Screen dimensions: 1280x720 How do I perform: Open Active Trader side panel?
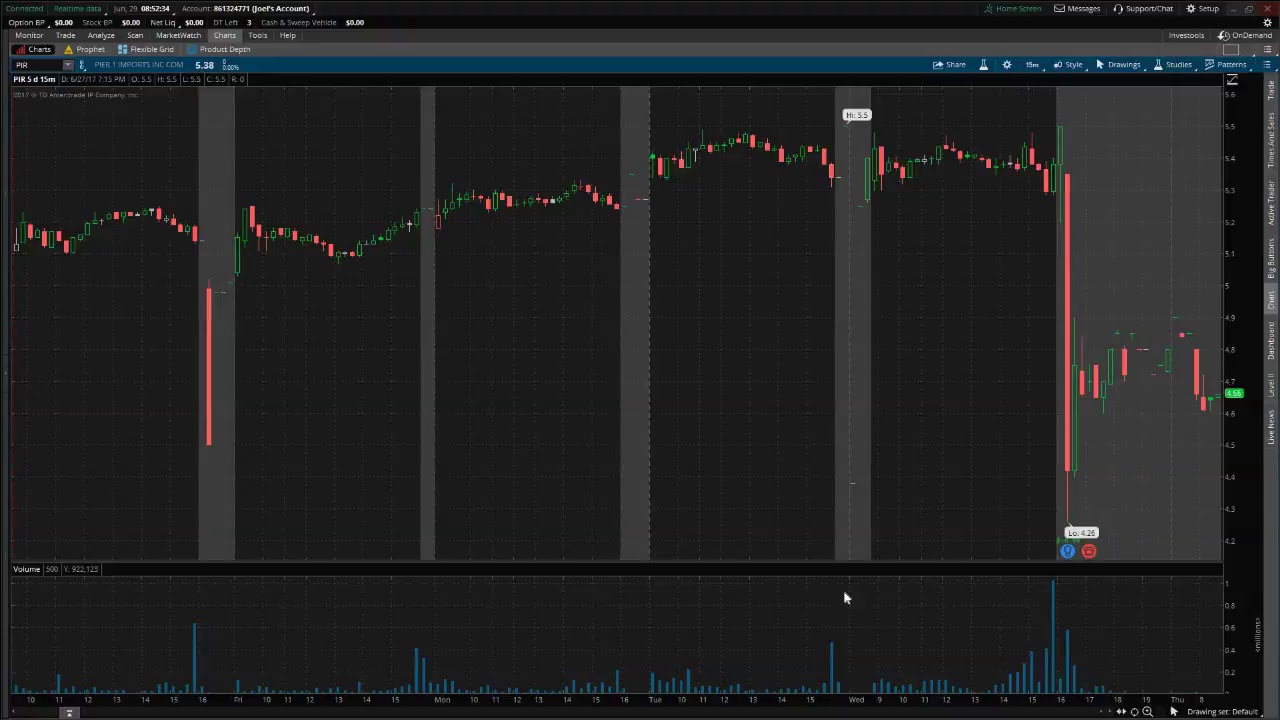point(1272,204)
